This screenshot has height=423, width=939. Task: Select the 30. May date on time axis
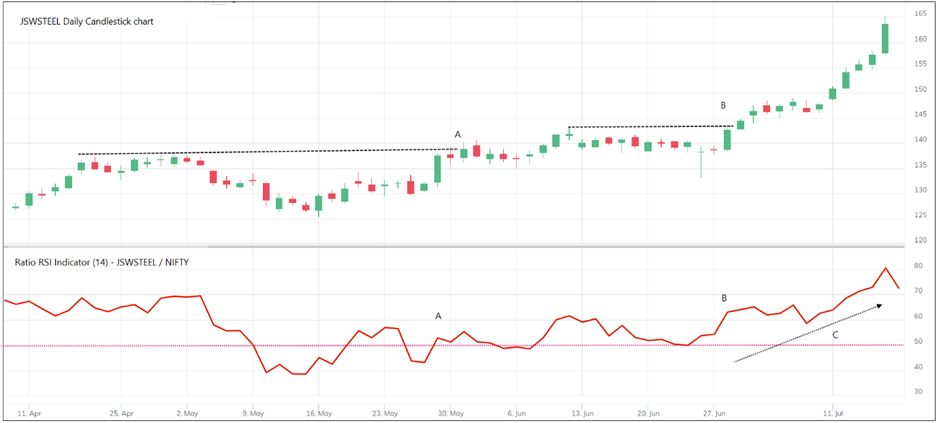point(451,412)
